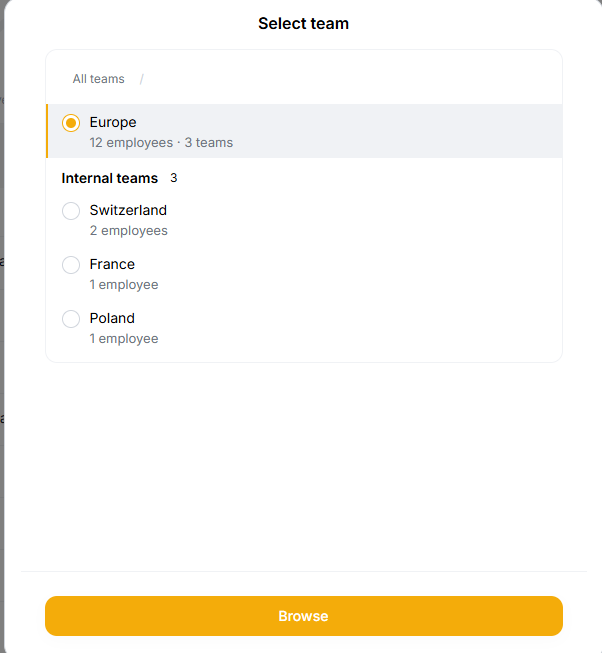Screen dimensions: 602x653
Task: Click the breadcrumb slash separator
Action: pos(142,79)
